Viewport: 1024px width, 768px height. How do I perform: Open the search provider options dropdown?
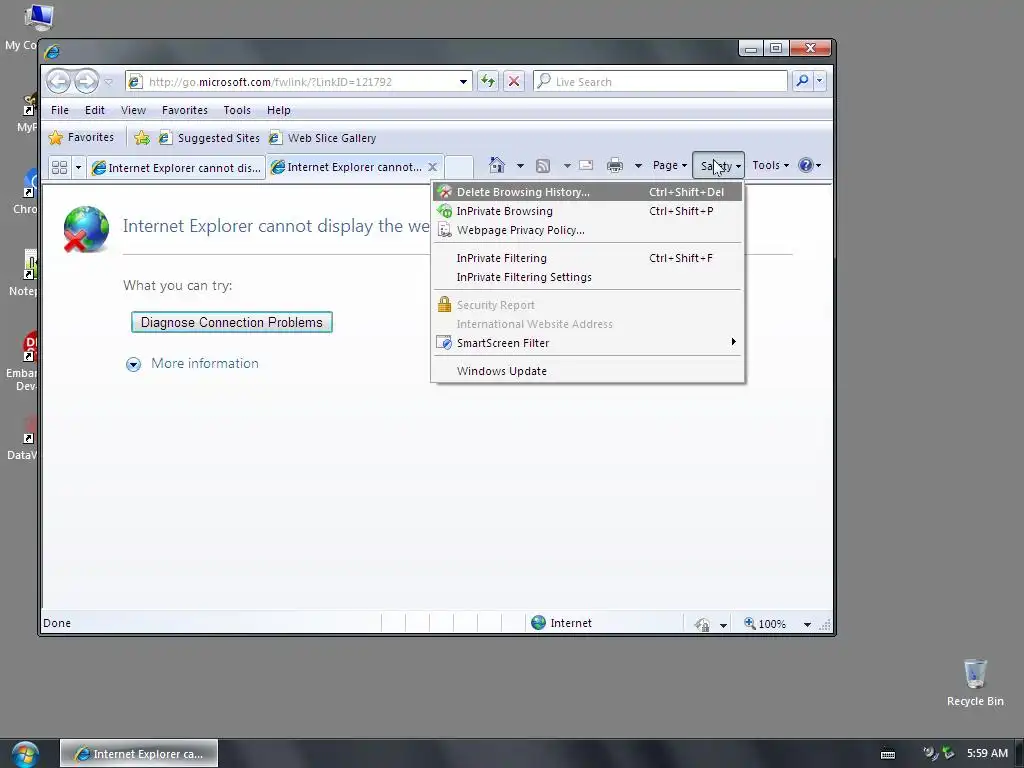pyautogui.click(x=820, y=81)
